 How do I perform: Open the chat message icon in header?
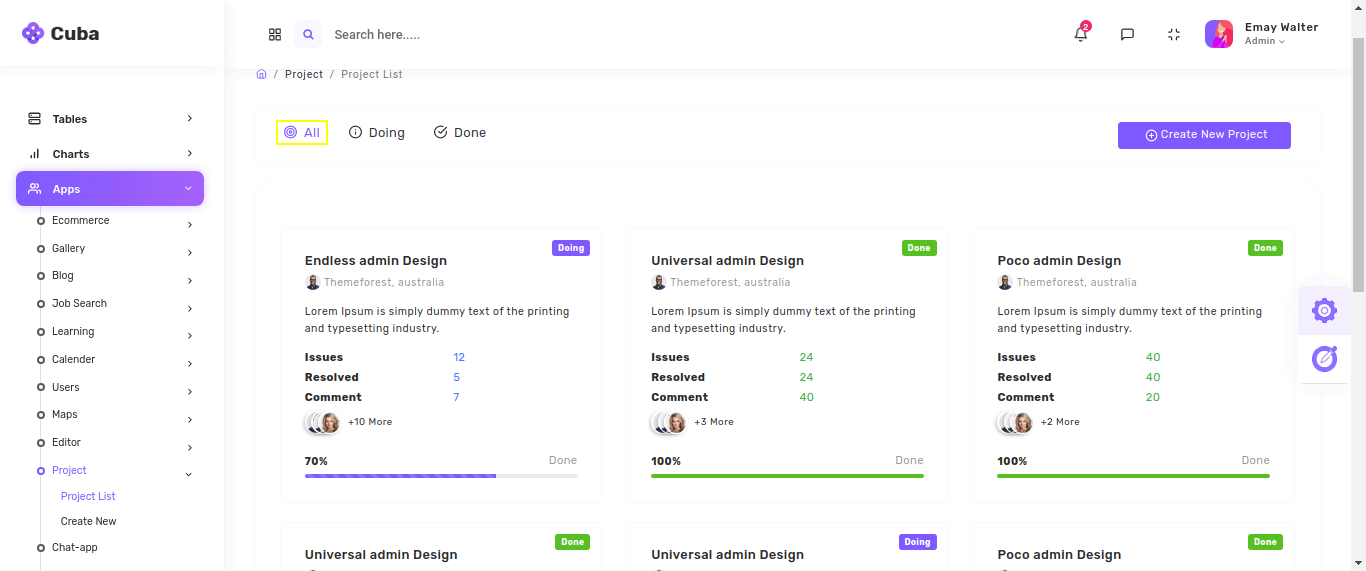[x=1127, y=34]
